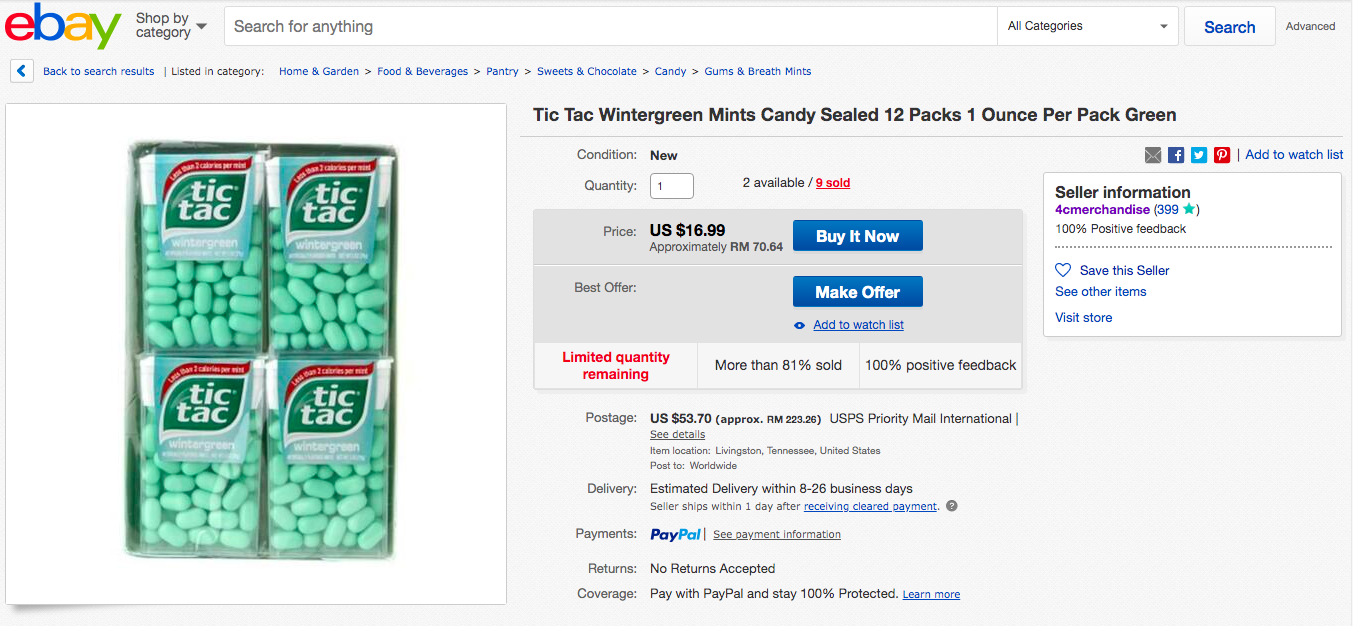Click the eBay logo
The width and height of the screenshot is (1353, 626).
(x=62, y=27)
